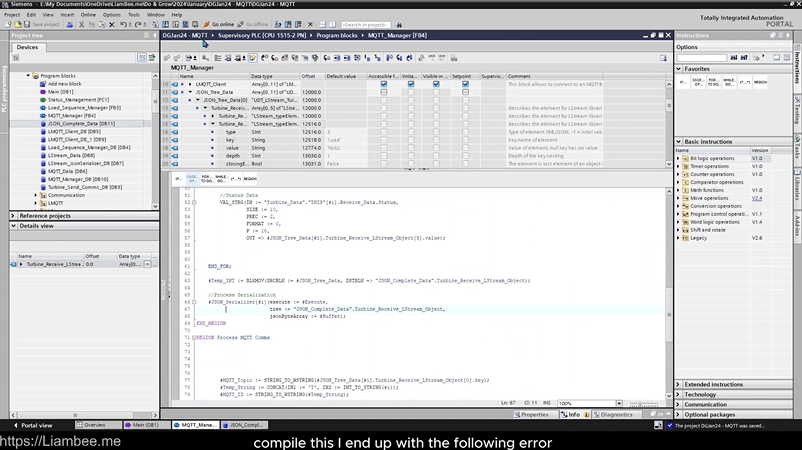Click the Save project toolbar icon
Viewport: 802px width, 450px height.
[27, 24]
